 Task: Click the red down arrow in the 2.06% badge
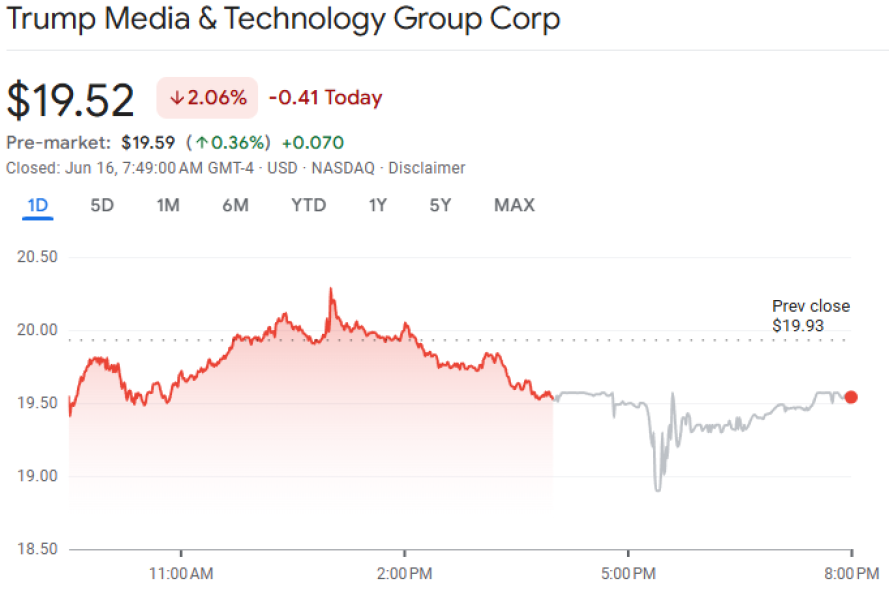177,98
